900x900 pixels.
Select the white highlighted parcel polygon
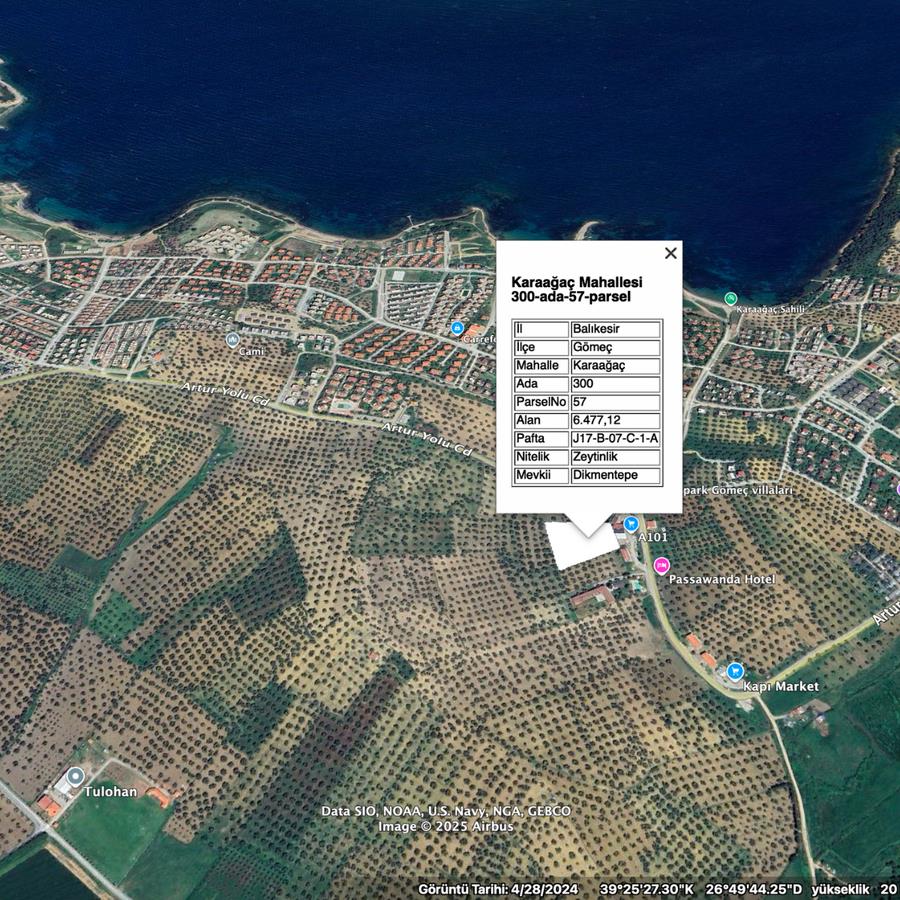[580, 546]
